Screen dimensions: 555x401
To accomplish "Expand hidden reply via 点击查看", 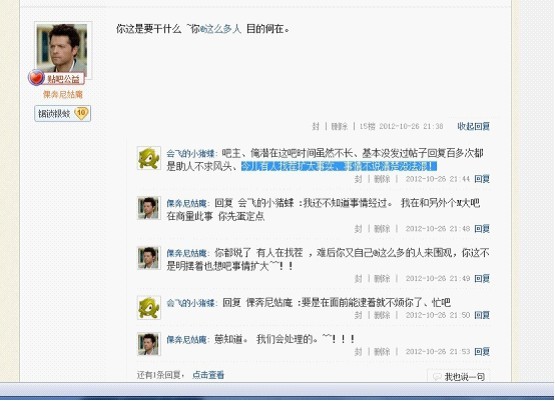I will (208, 375).
